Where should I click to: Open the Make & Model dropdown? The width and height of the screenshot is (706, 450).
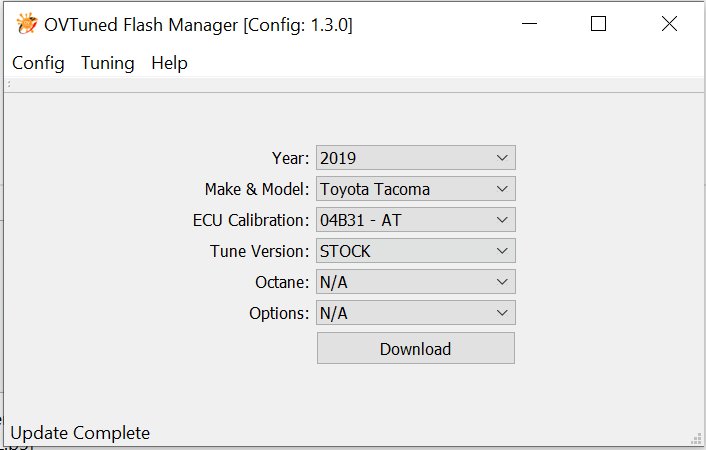416,189
